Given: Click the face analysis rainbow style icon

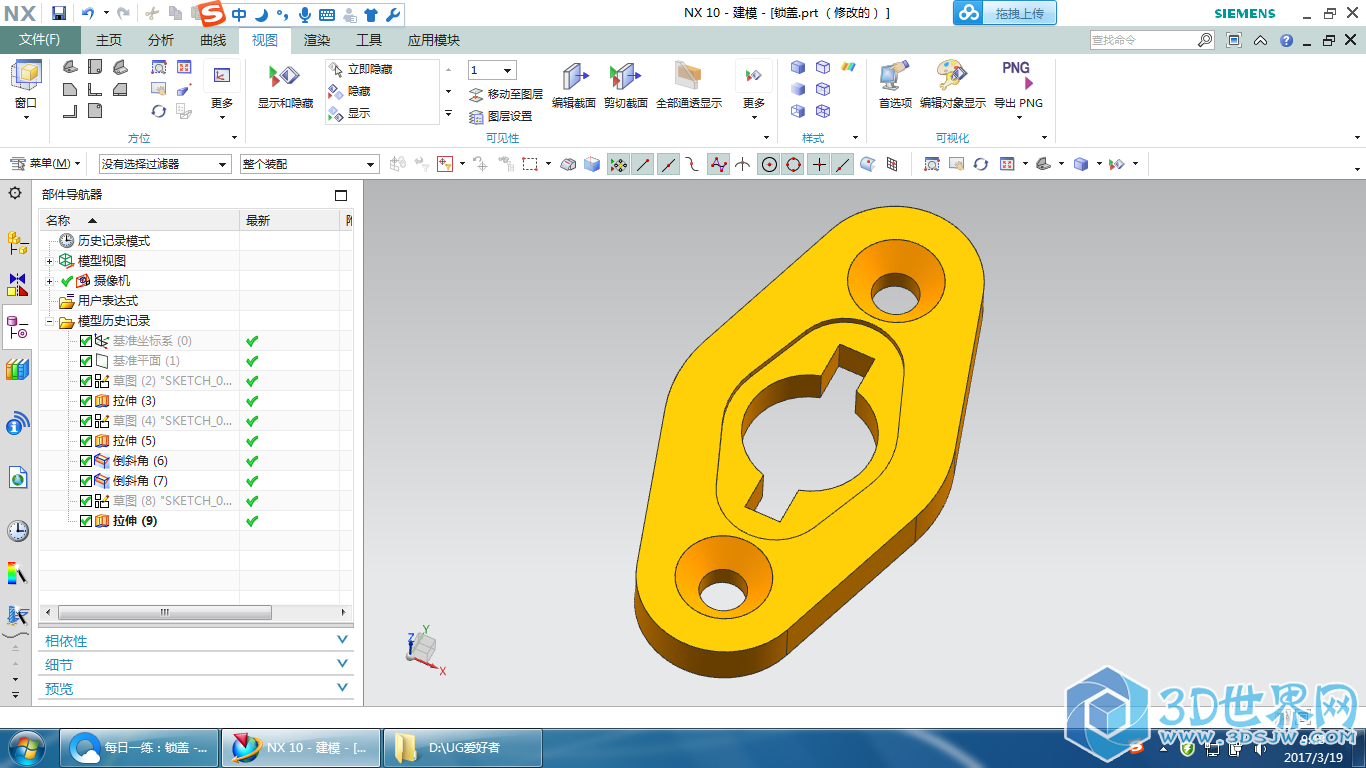Looking at the screenshot, I should click(x=848, y=67).
